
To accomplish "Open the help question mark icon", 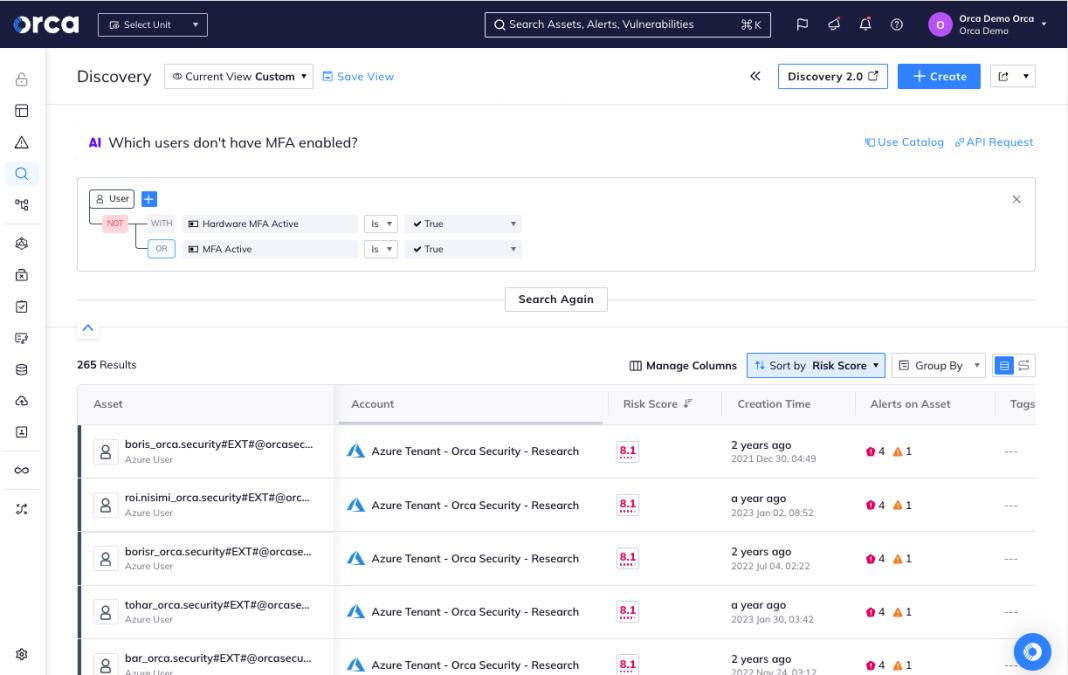I will (x=897, y=25).
